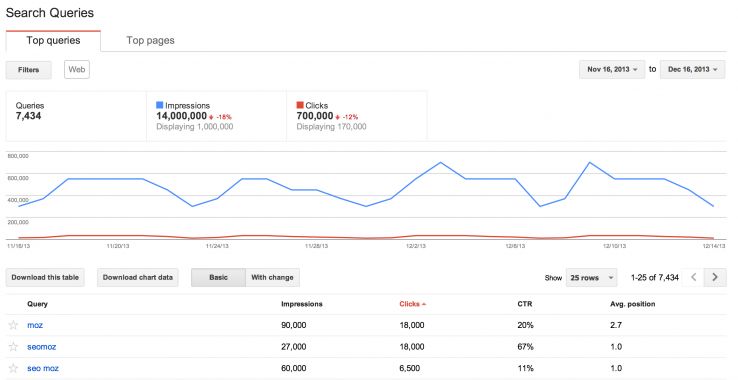Switch table view to Basic
The image size is (738, 380).
click(x=218, y=277)
